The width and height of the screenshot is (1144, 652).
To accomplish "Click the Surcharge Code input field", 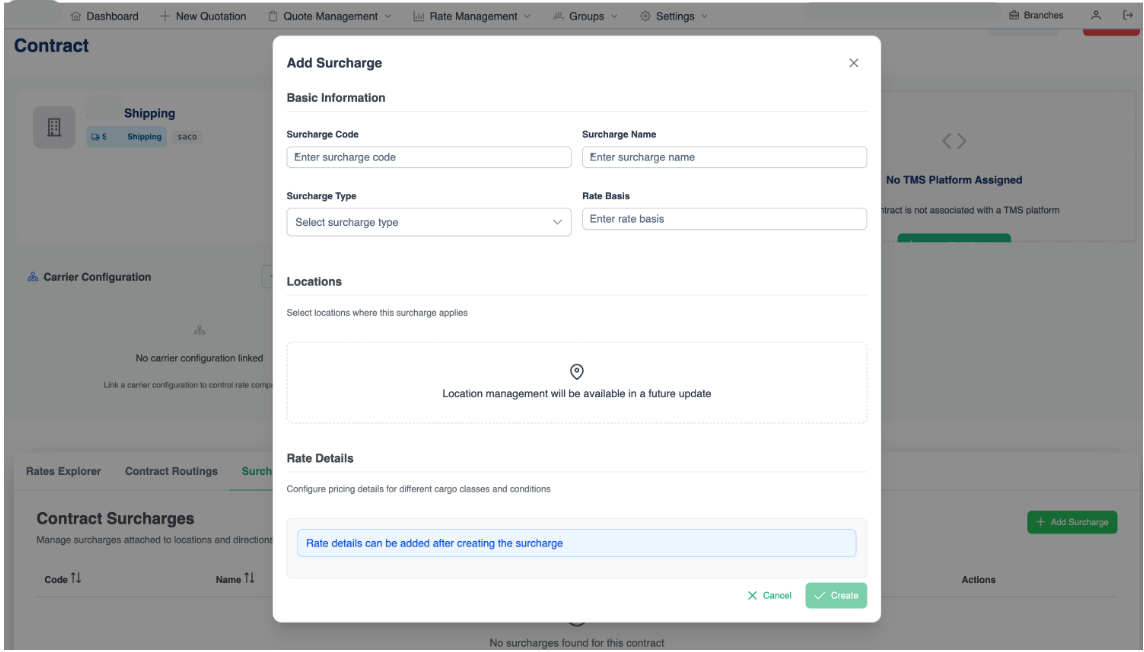I will click(x=428, y=157).
